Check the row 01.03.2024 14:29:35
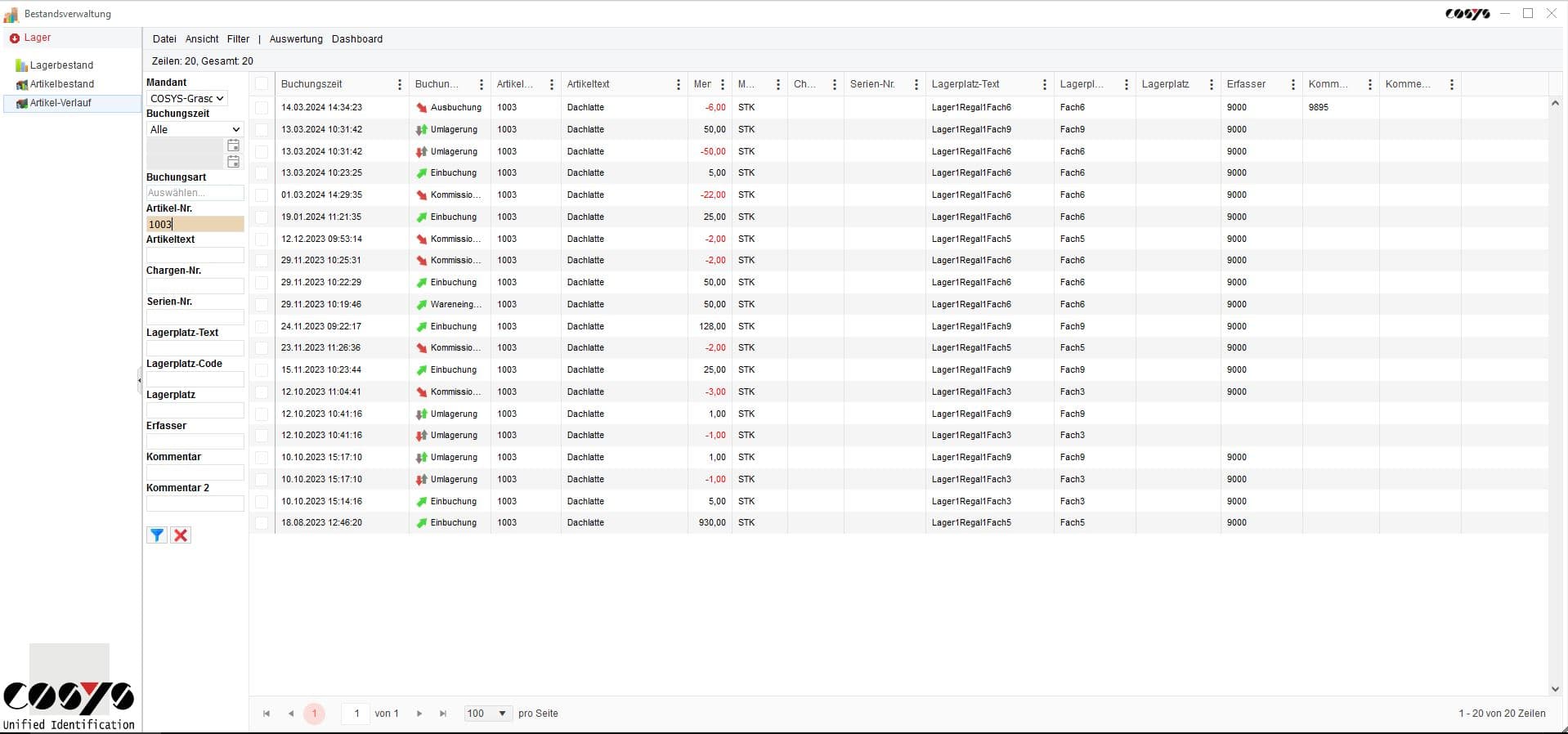The height and width of the screenshot is (734, 1568). point(262,195)
